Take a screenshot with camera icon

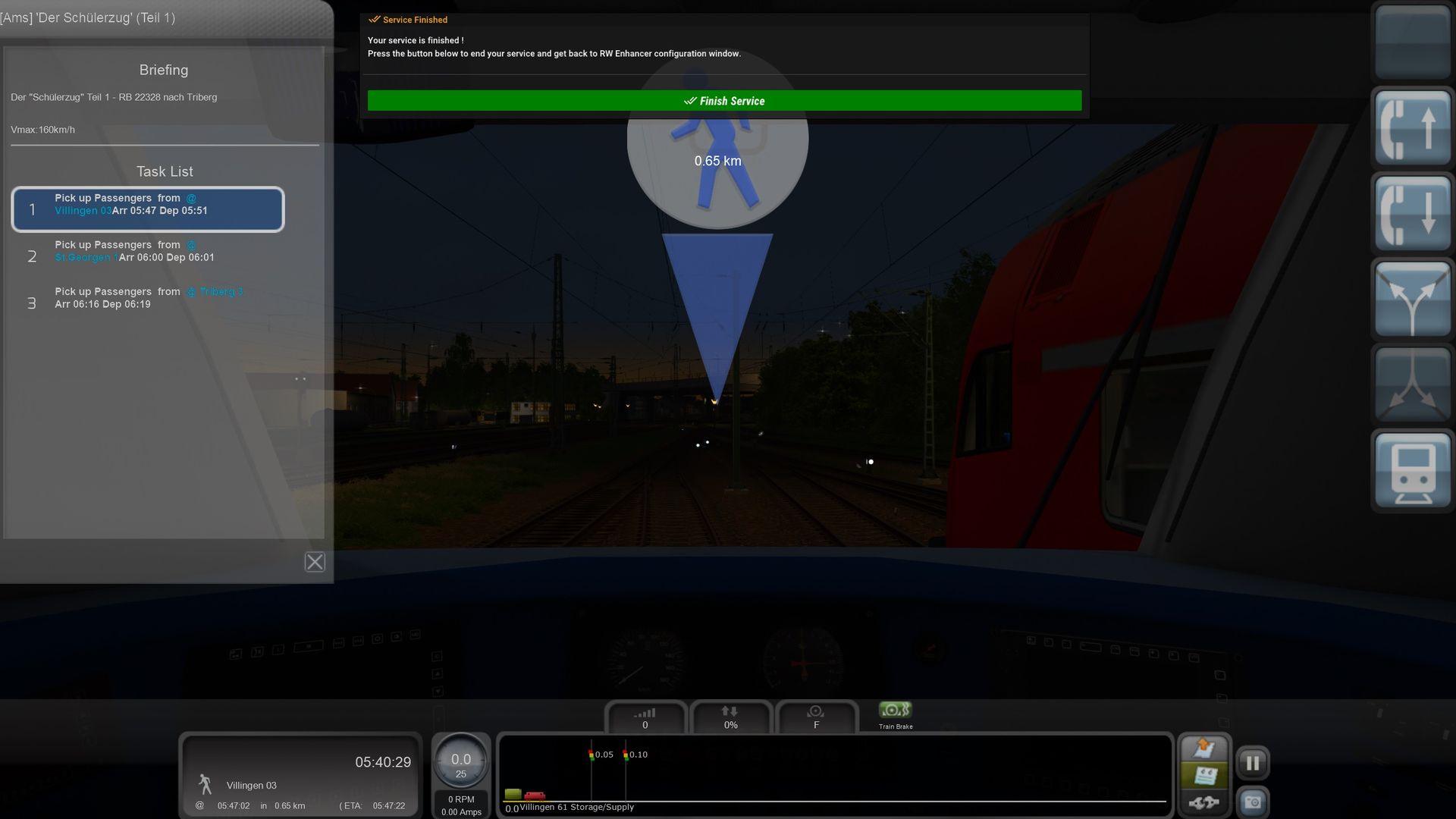point(1253,802)
